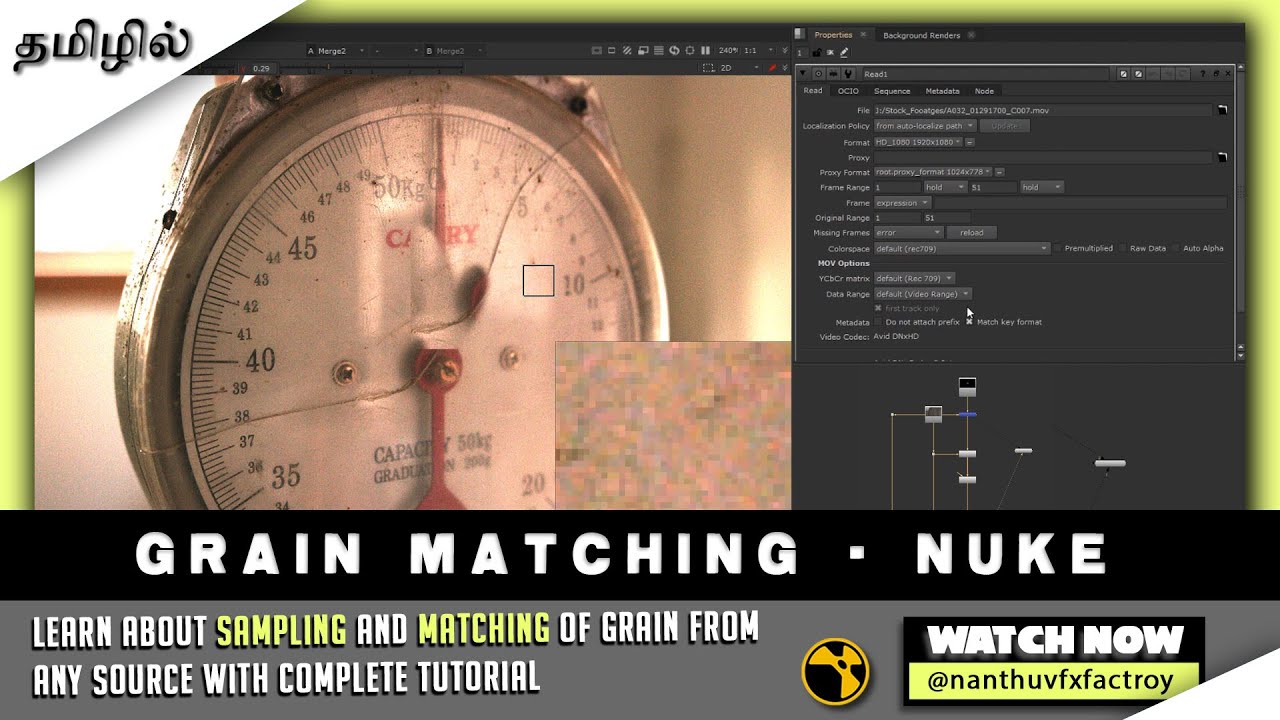Image resolution: width=1280 pixels, height=720 pixels.
Task: Click the pencil edit icon in Properties toolbar
Action: coord(844,53)
